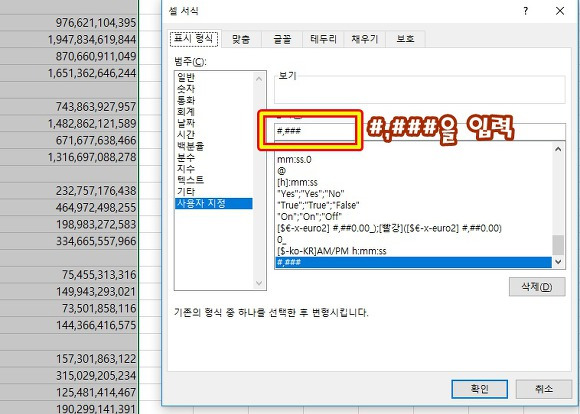Image resolution: width=580 pixels, height=414 pixels.
Task: Choose the @ text format
Action: [x=414, y=171]
